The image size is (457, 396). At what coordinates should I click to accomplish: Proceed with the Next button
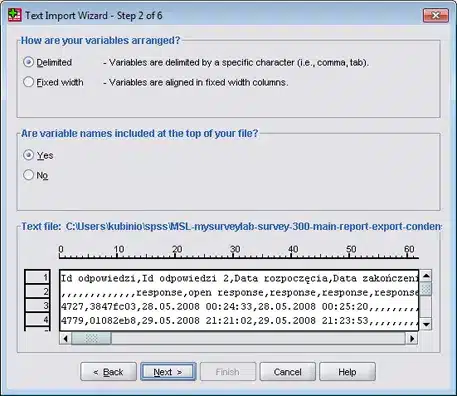[168, 372]
